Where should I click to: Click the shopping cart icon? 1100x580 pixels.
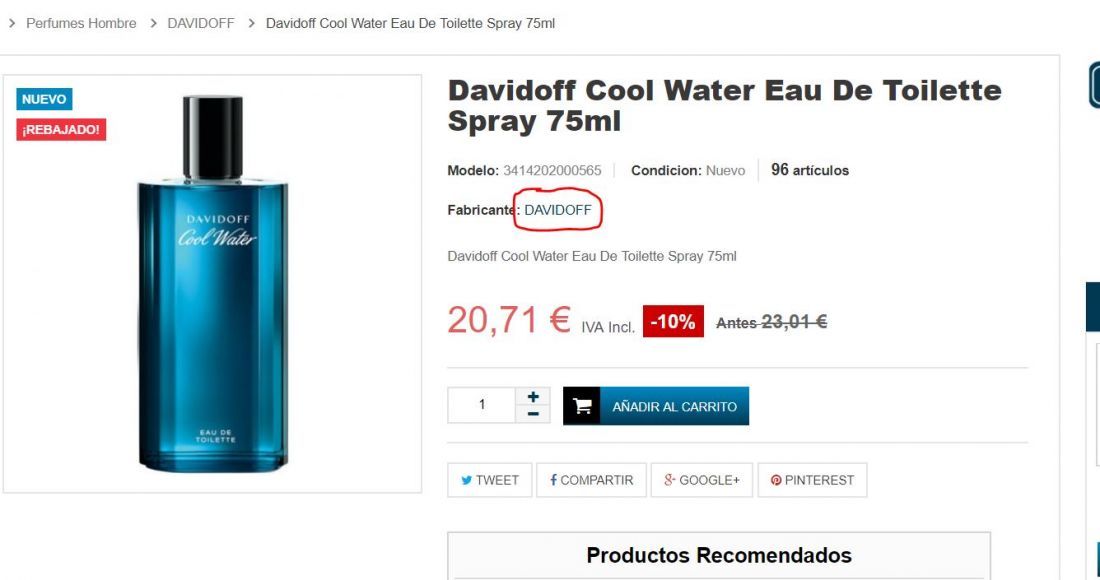(x=582, y=406)
